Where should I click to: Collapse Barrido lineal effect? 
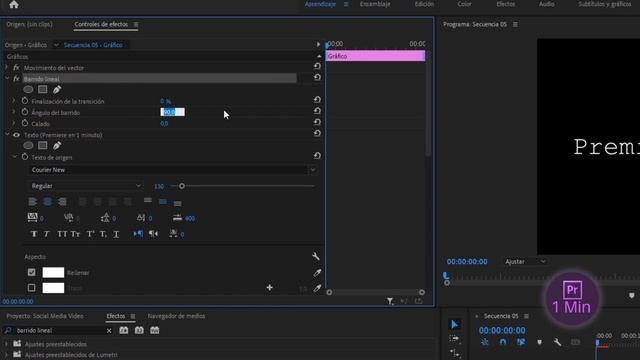point(7,78)
